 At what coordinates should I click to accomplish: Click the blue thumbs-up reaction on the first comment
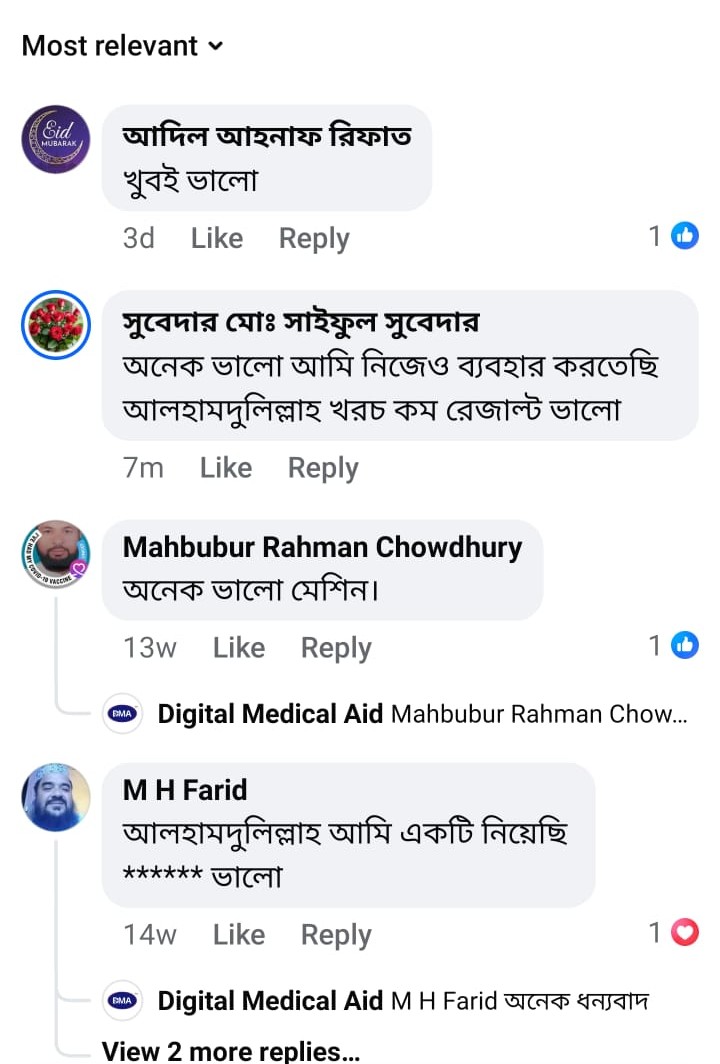(x=685, y=236)
